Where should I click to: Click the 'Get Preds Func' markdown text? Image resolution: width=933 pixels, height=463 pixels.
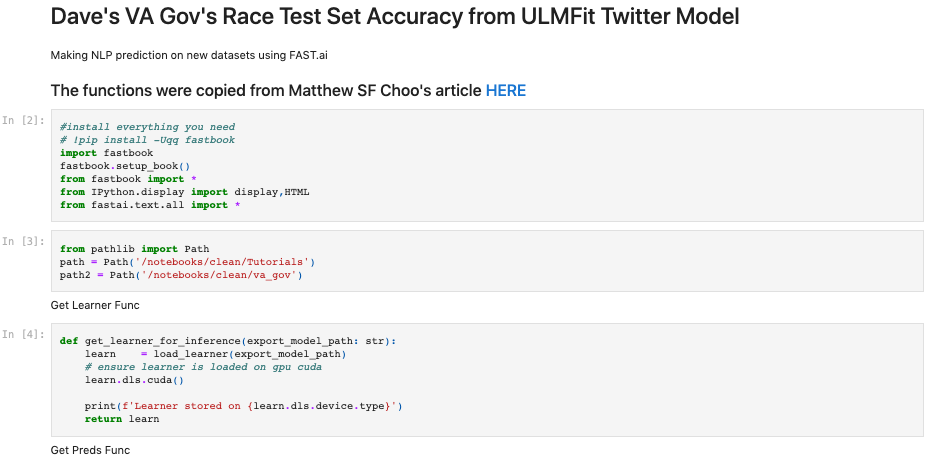(x=90, y=450)
